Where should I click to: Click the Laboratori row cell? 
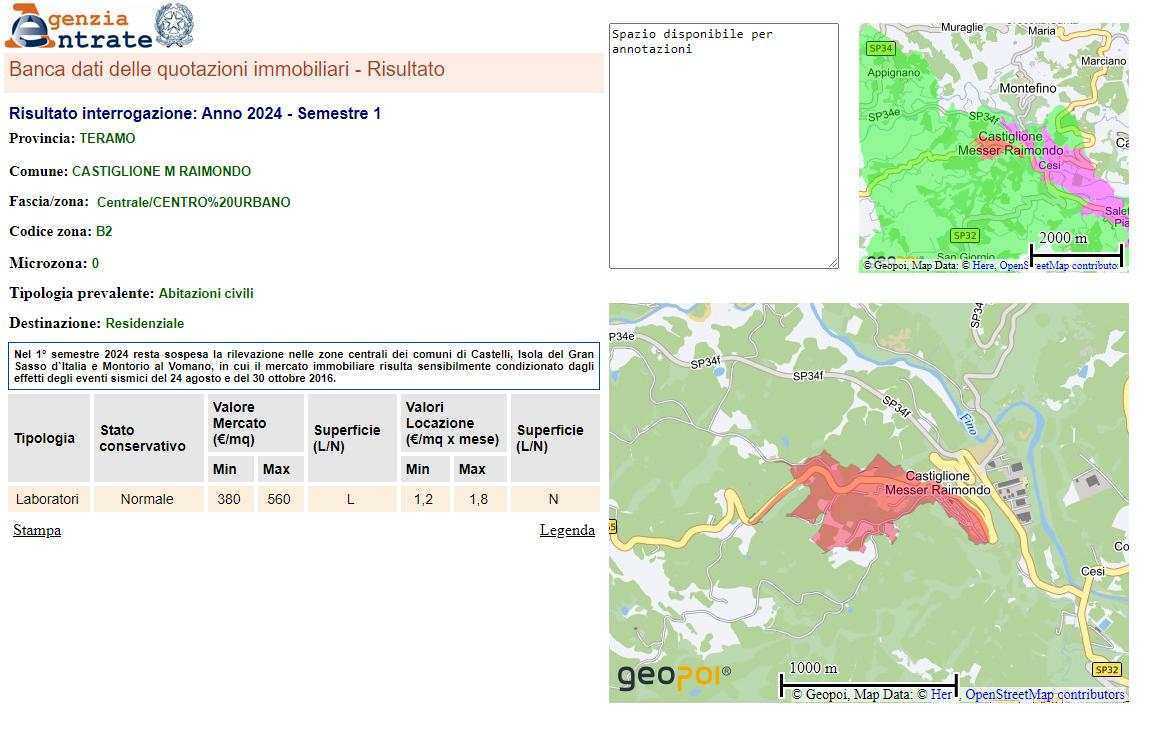coord(47,499)
